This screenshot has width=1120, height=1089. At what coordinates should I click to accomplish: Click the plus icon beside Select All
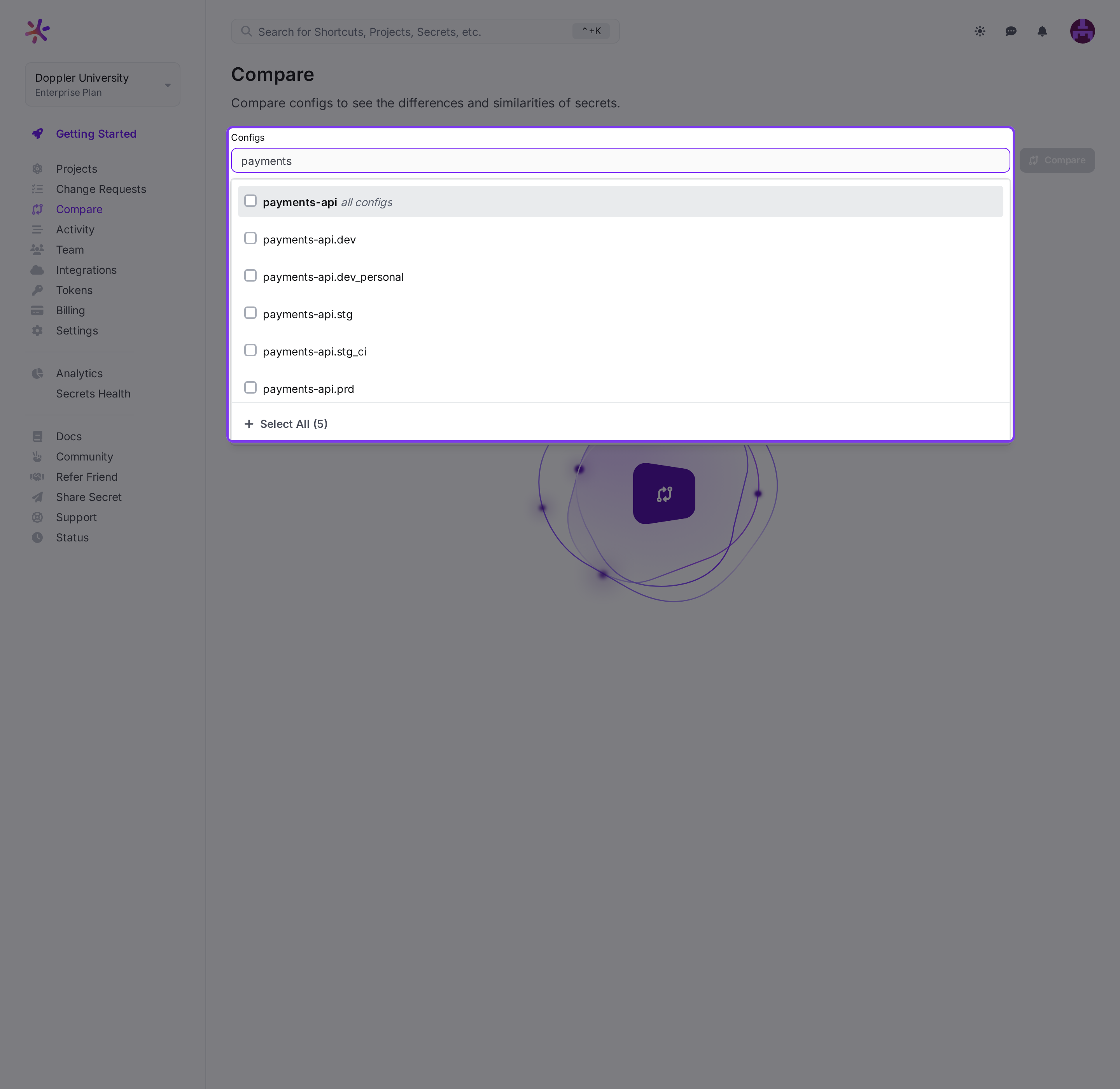click(x=249, y=424)
